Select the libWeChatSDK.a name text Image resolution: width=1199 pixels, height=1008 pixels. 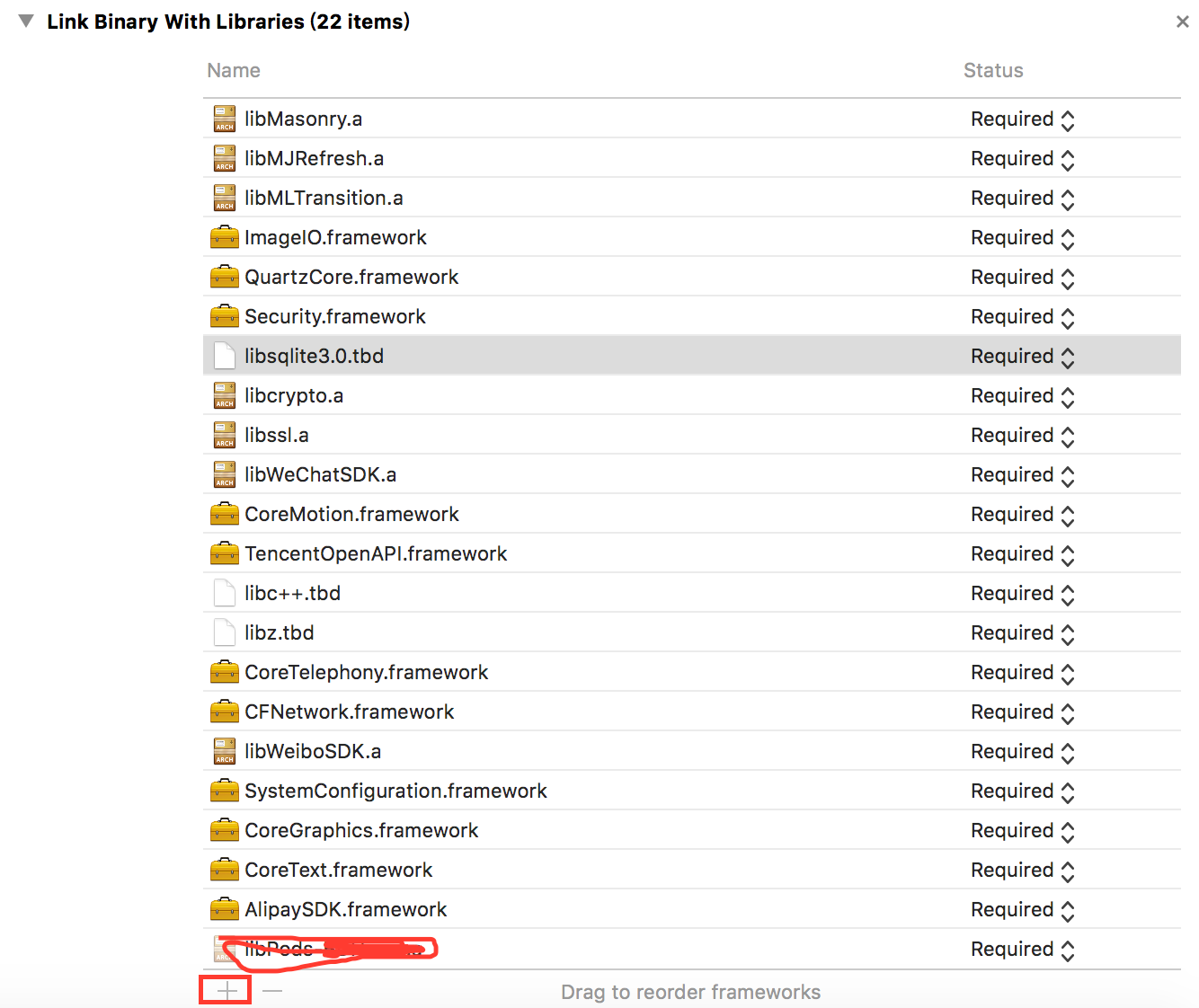(320, 474)
